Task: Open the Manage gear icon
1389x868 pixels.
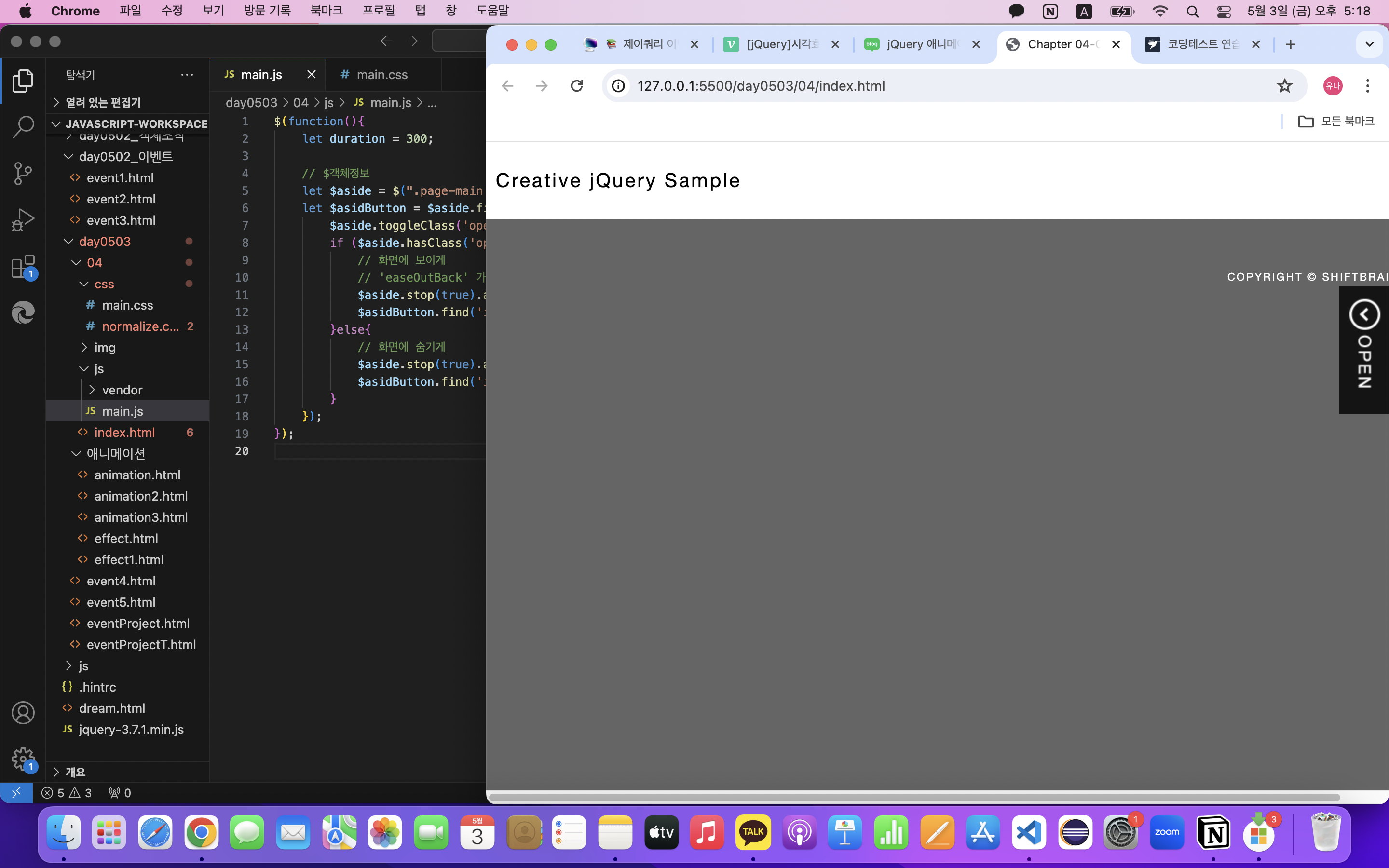Action: point(23,759)
